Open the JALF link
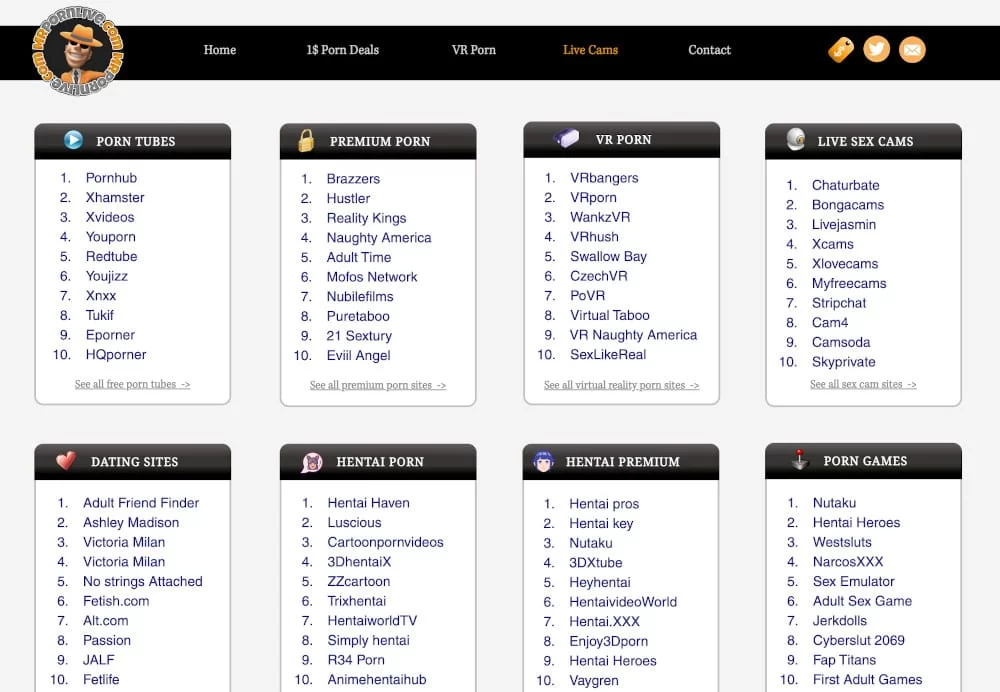The height and width of the screenshot is (692, 1000). [x=99, y=660]
